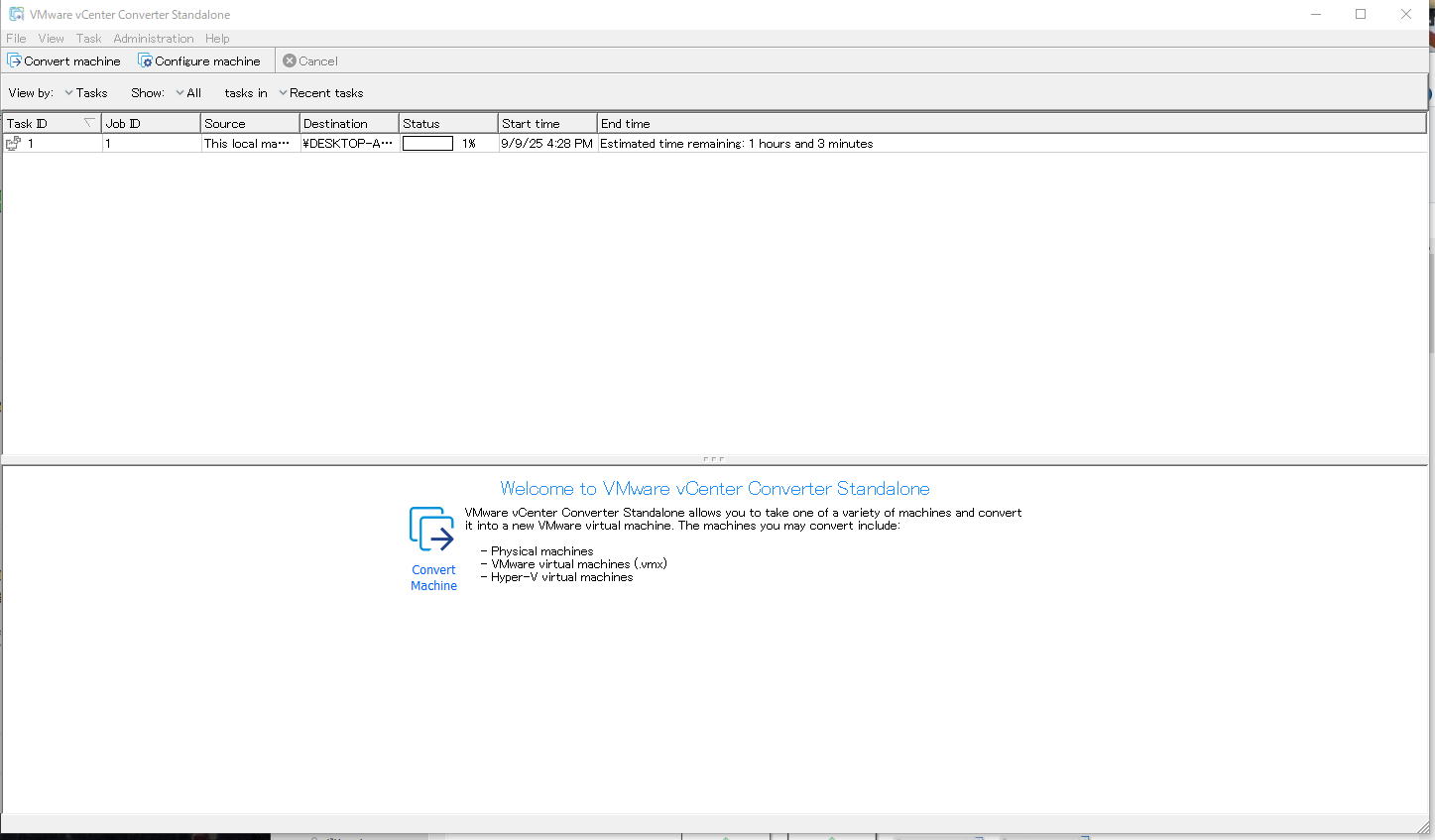The image size is (1435, 840).
Task: Open the Help menu
Action: point(217,39)
